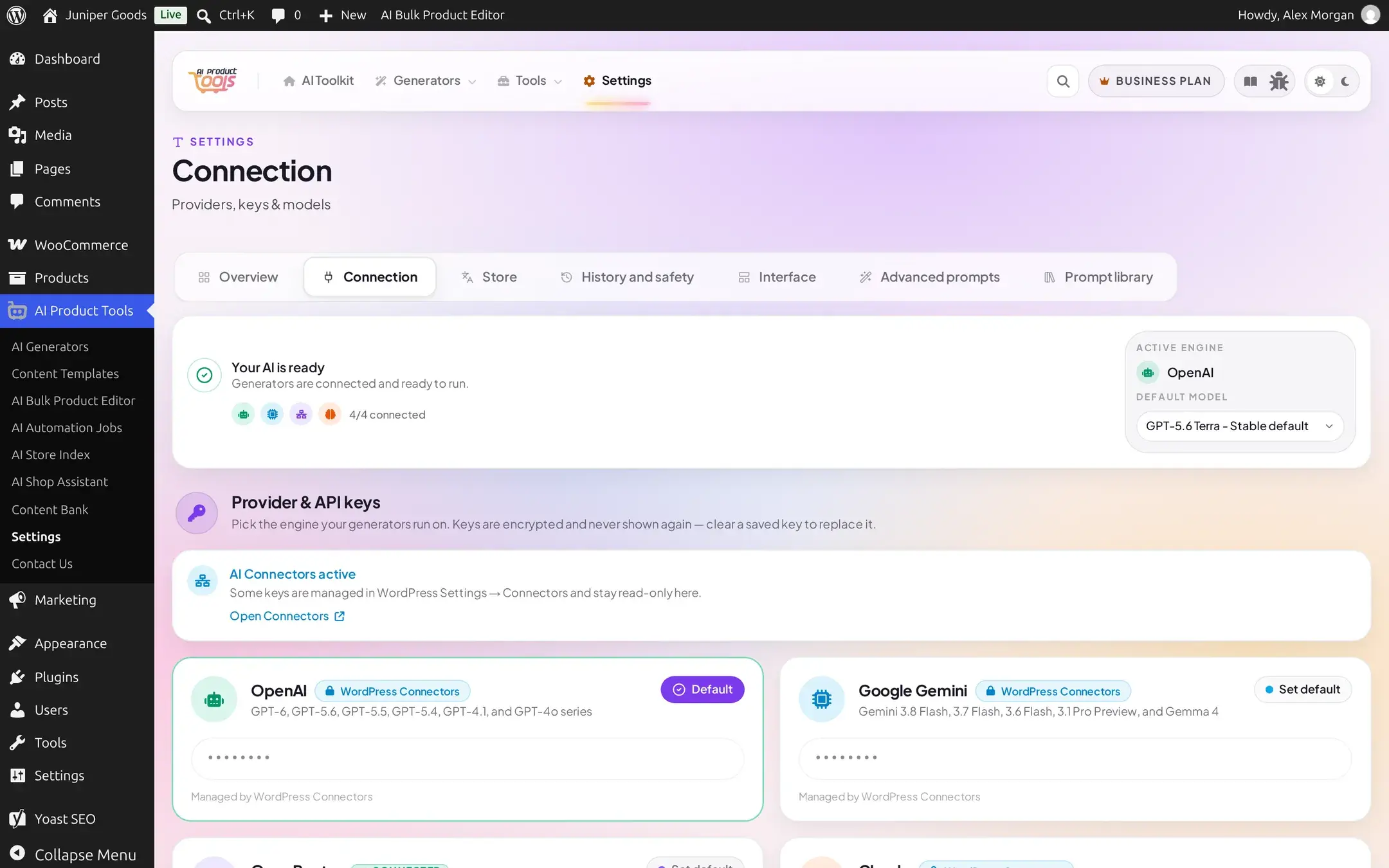Open History and safety tab

click(627, 277)
